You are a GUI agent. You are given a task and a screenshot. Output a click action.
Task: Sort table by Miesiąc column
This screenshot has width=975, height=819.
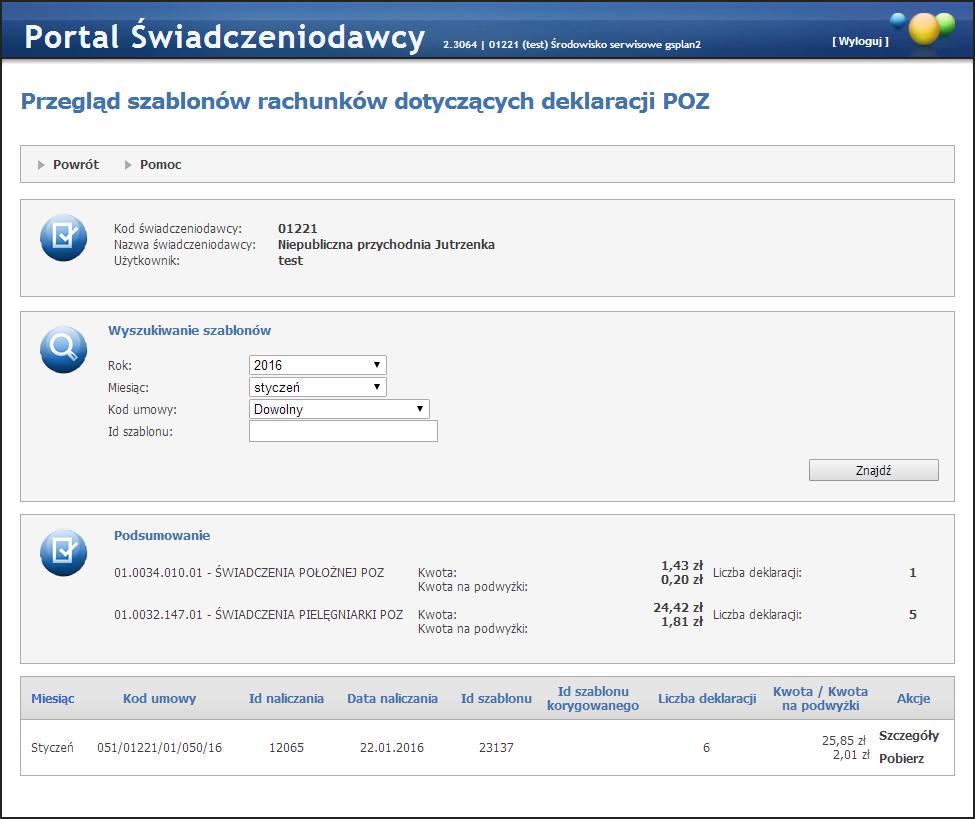click(53, 698)
